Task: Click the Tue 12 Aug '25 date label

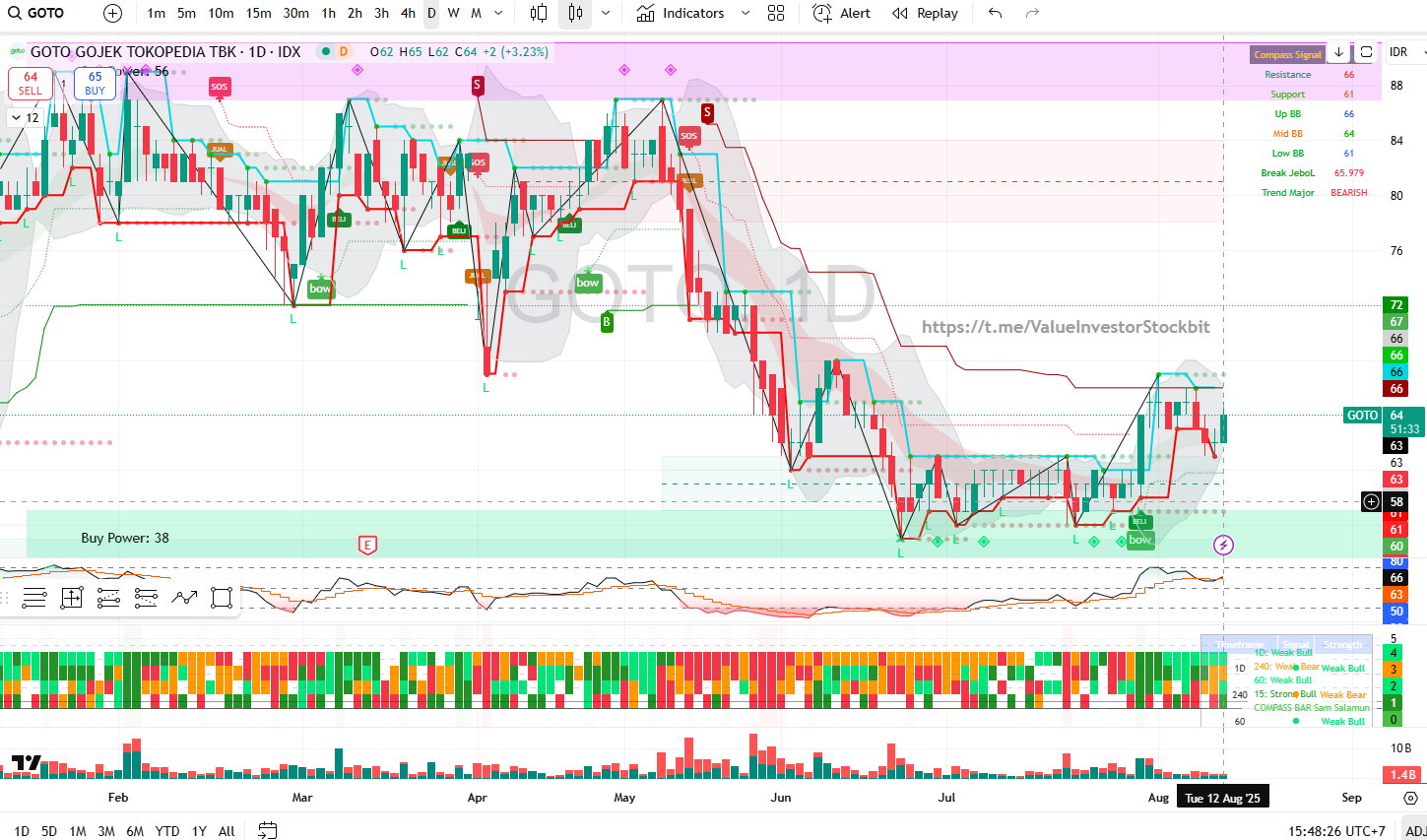Action: pyautogui.click(x=1222, y=798)
